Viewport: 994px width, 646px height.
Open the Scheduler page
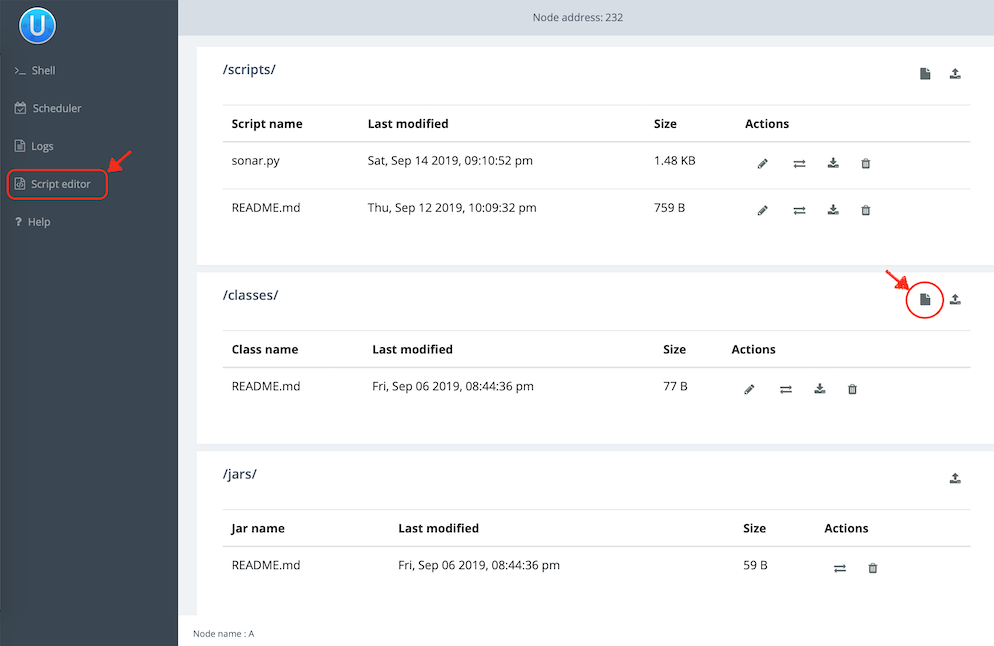[48, 108]
